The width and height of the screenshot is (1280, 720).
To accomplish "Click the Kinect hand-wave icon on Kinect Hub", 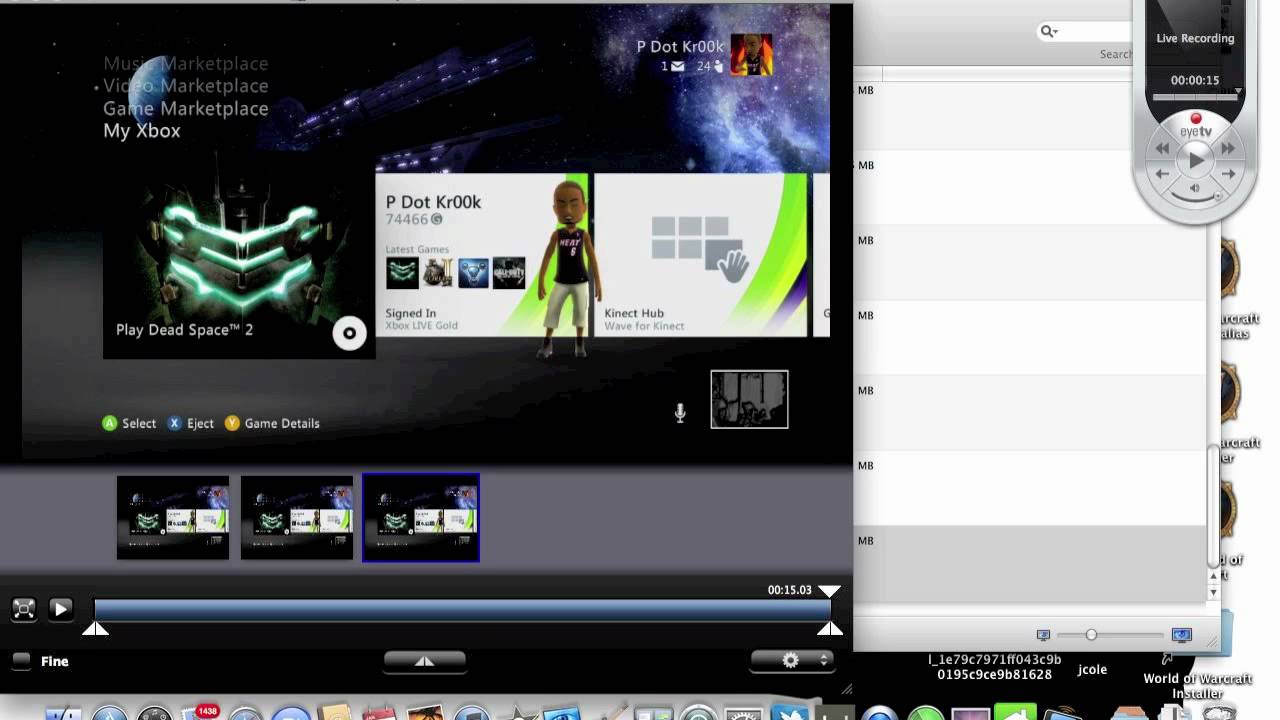I will click(x=733, y=263).
